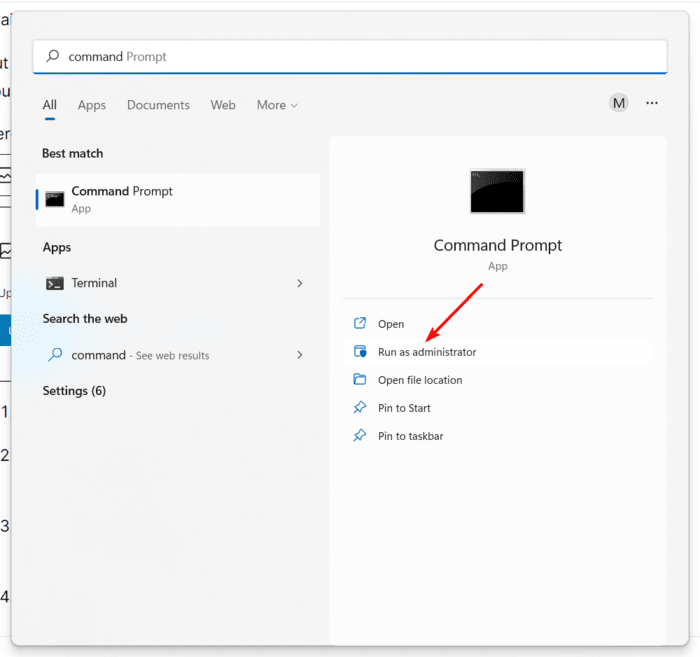Click the Best match heading

click(x=73, y=154)
